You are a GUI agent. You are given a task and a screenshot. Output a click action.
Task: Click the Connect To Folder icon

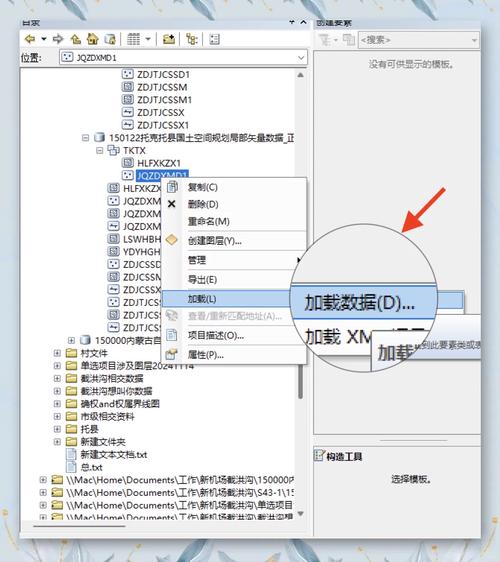(169, 39)
